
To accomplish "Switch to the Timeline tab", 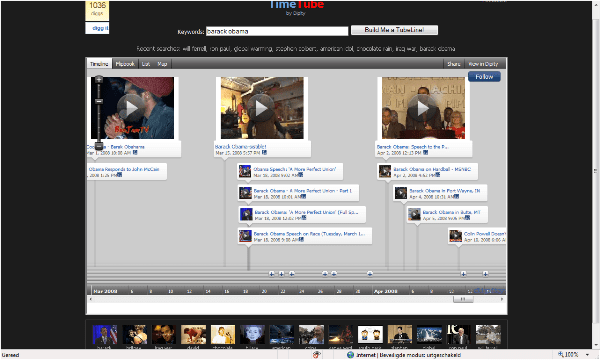I will click(99, 64).
